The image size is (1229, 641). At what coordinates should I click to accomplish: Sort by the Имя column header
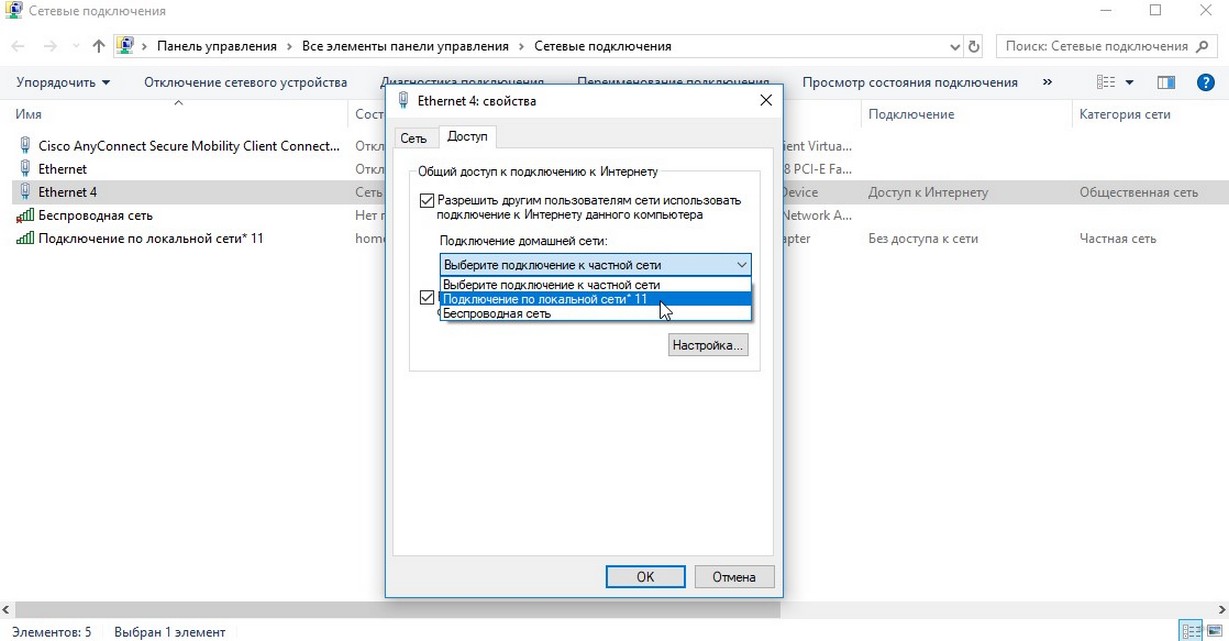coord(29,114)
